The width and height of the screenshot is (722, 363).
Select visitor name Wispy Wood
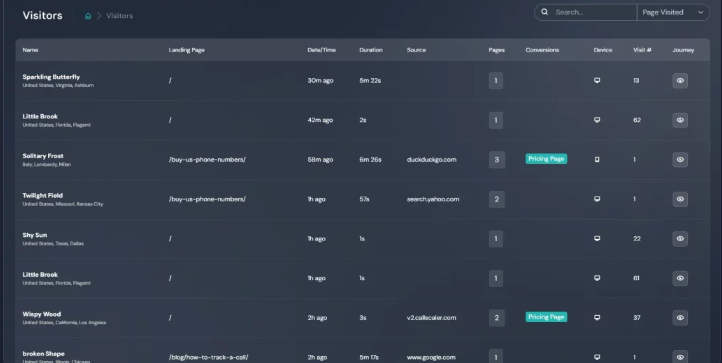[x=41, y=314]
